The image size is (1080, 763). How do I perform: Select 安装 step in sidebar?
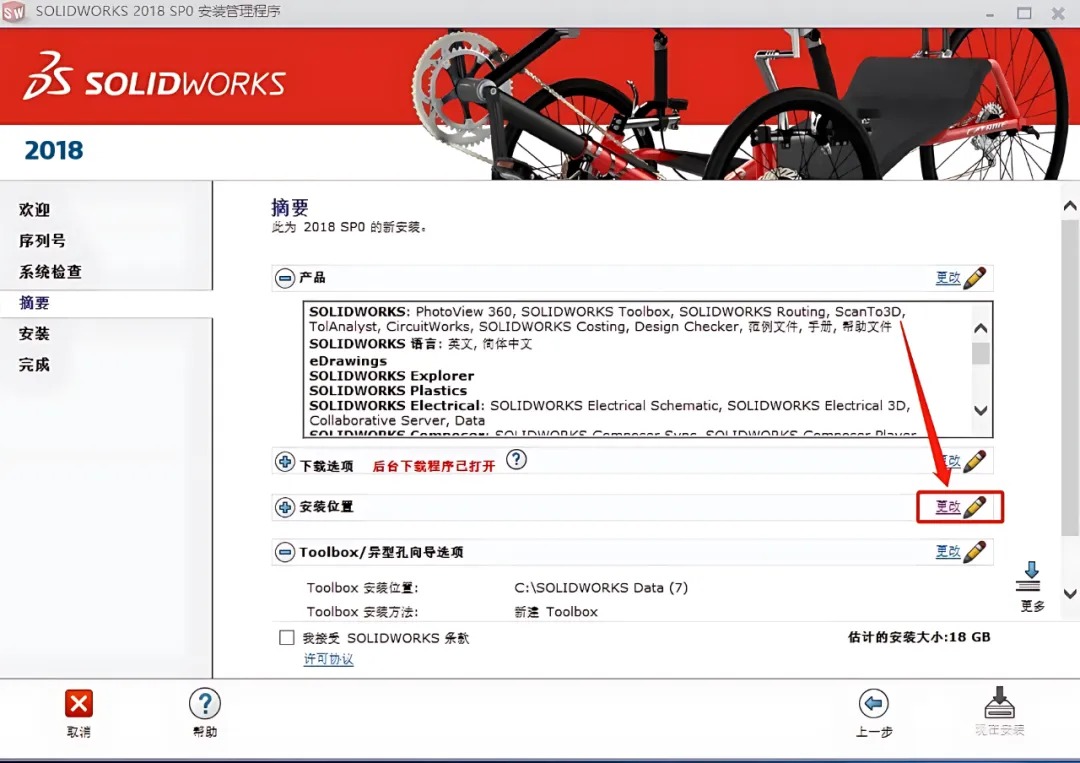tap(34, 334)
